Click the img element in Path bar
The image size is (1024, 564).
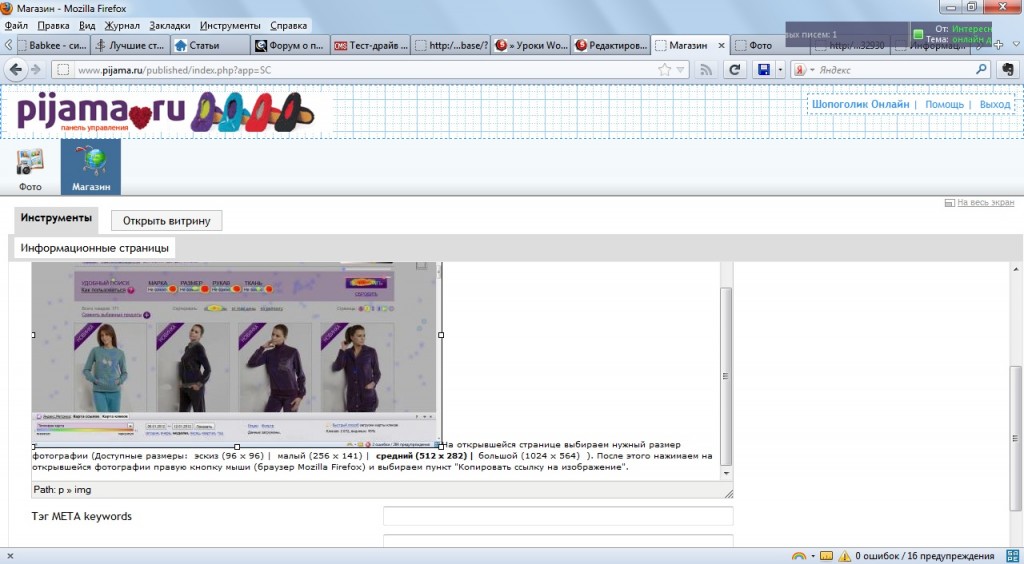click(x=83, y=490)
